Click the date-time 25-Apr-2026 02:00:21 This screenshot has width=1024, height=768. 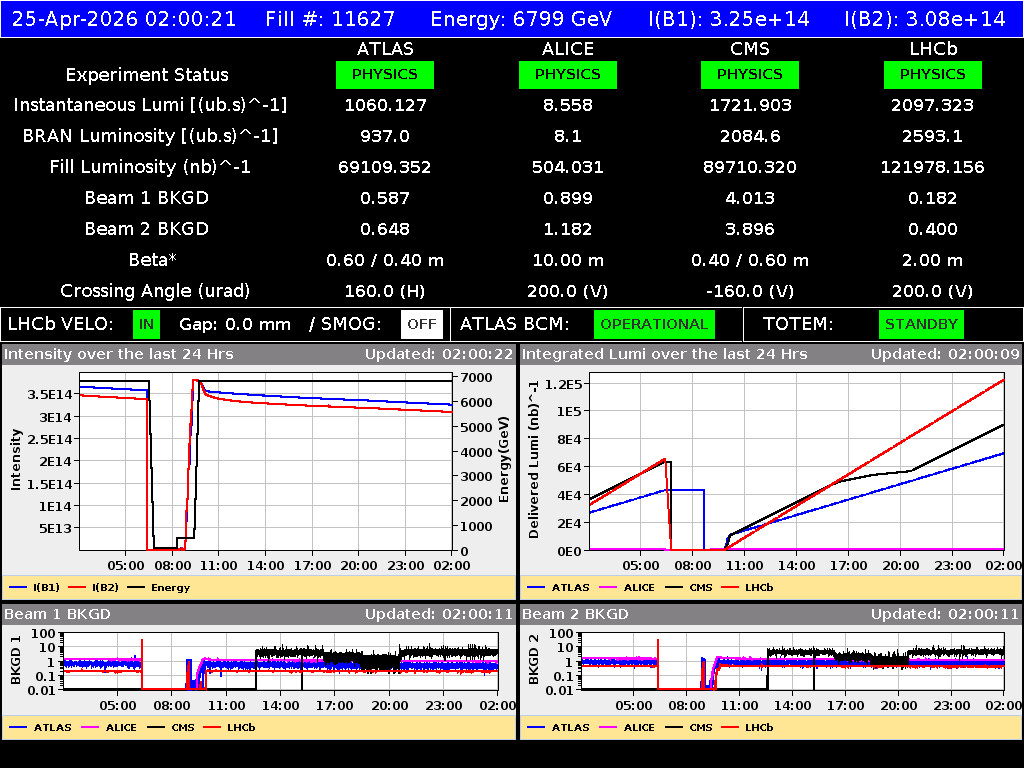tap(124, 19)
